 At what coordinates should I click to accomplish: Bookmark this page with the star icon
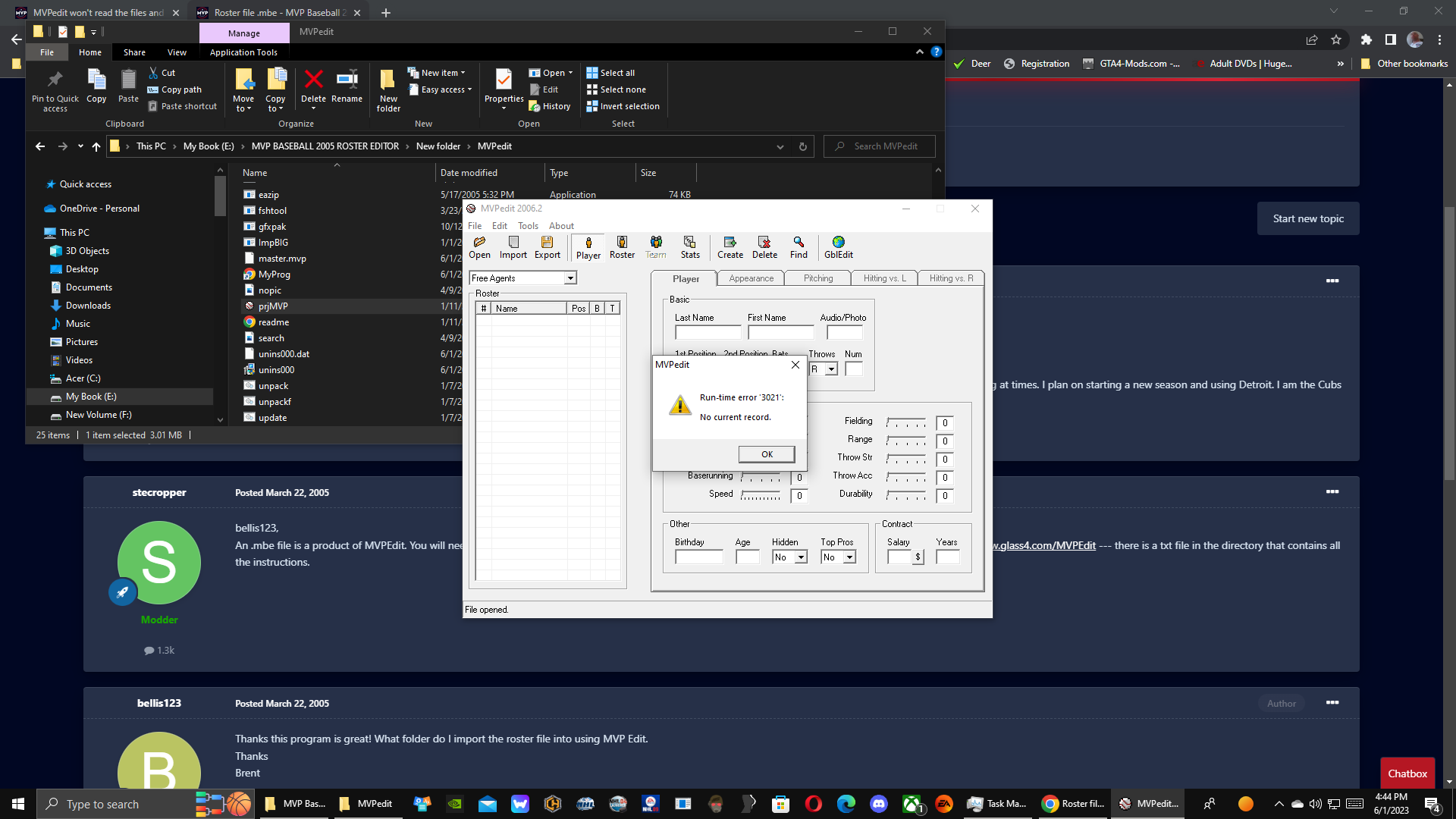click(x=1336, y=39)
